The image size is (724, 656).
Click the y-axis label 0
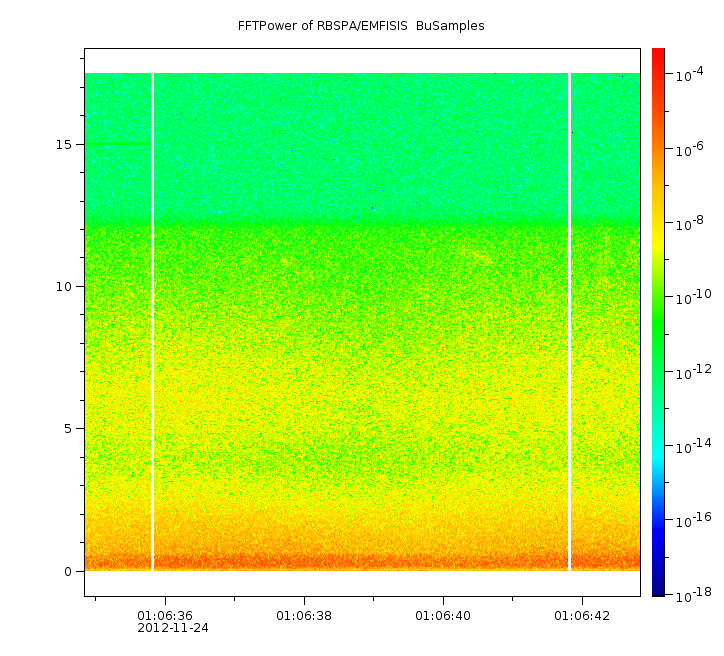[x=68, y=572]
